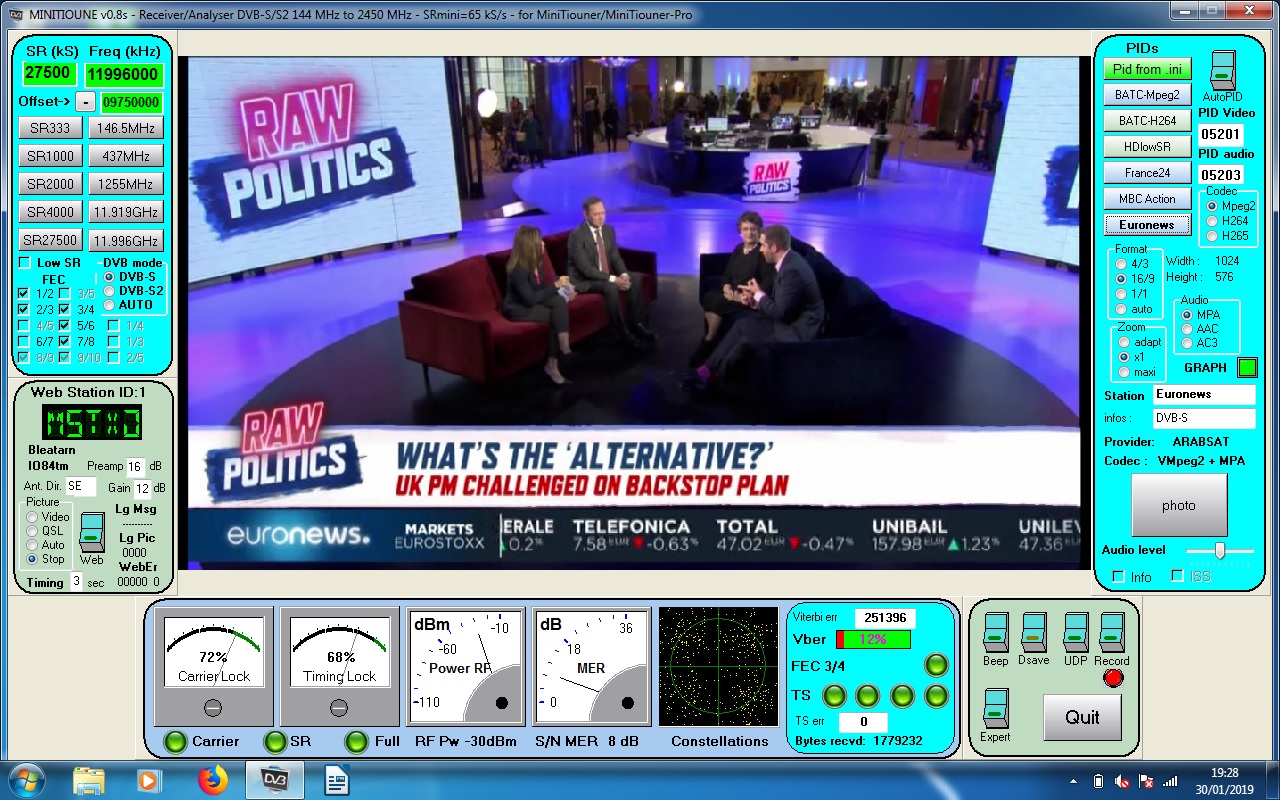The height and width of the screenshot is (800, 1280).
Task: Click the Carrier green LED indicator
Action: (175, 741)
